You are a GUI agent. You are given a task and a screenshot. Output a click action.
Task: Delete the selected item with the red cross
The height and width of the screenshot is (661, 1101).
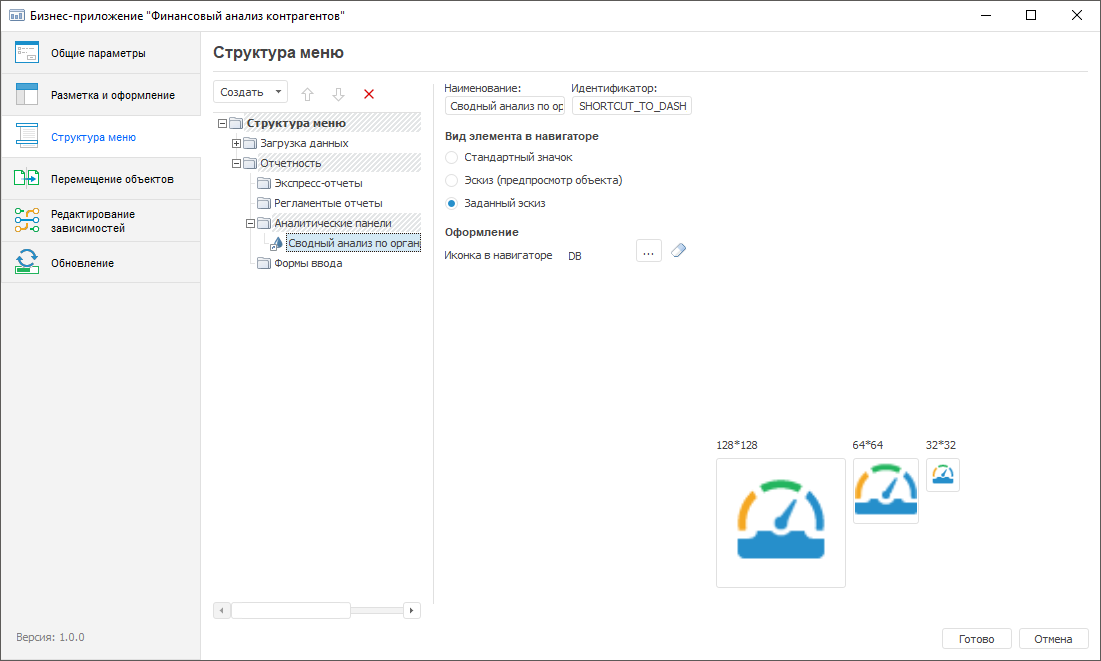pyautogui.click(x=369, y=94)
